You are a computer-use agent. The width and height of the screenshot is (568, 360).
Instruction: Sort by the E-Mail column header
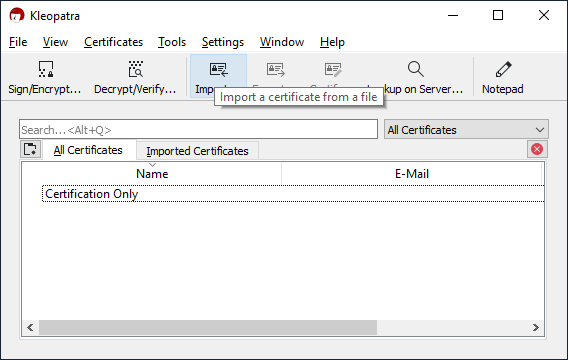click(x=412, y=174)
